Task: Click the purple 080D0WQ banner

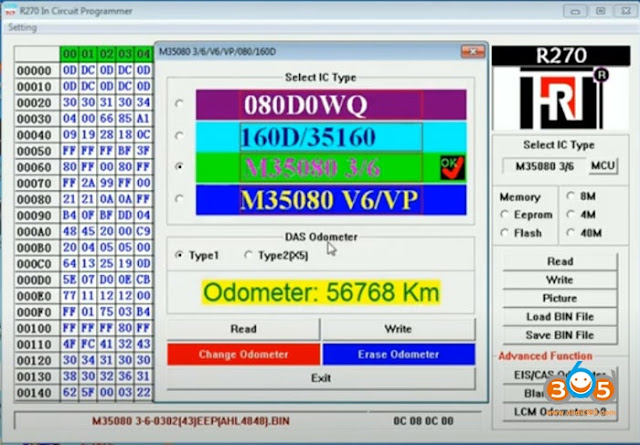Action: (x=331, y=105)
